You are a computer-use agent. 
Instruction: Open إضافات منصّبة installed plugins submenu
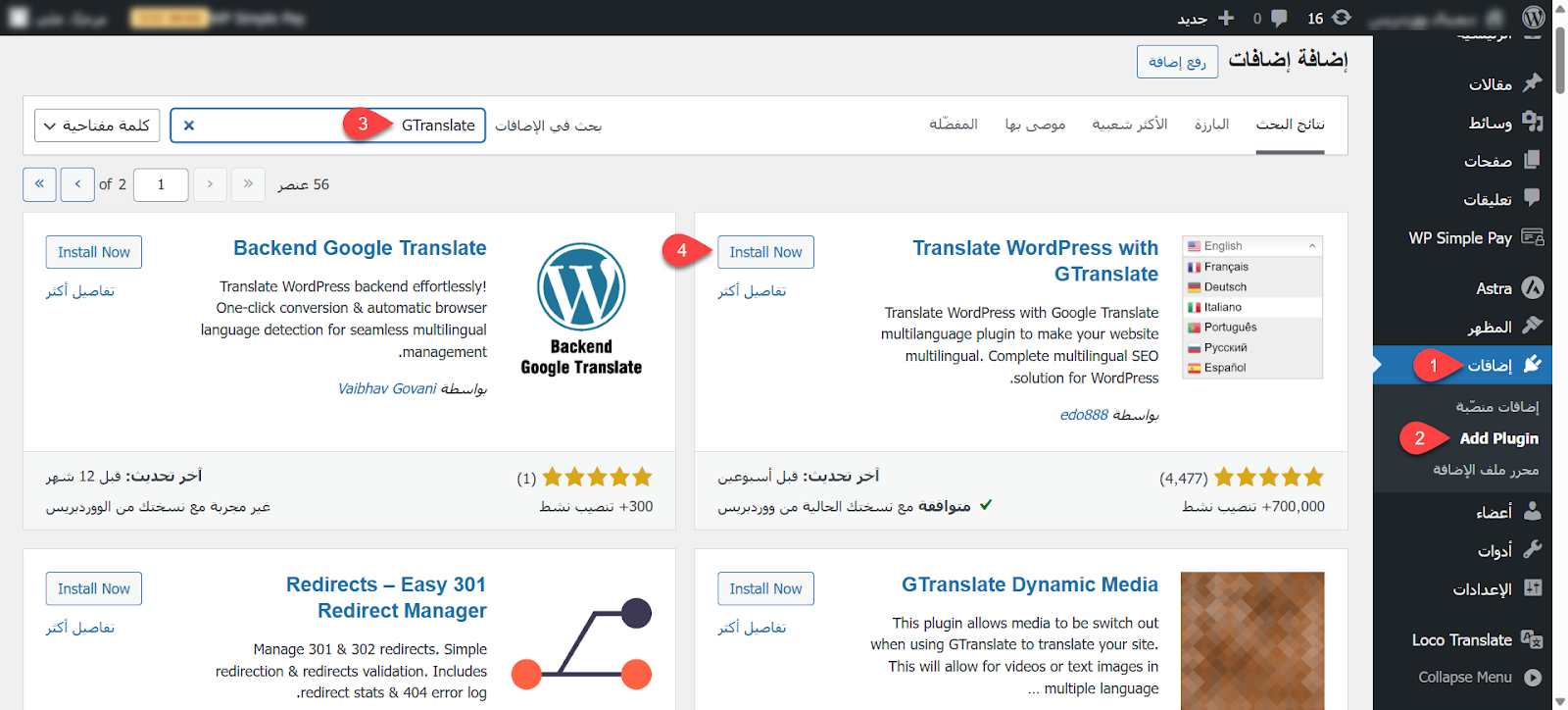pyautogui.click(x=1496, y=406)
